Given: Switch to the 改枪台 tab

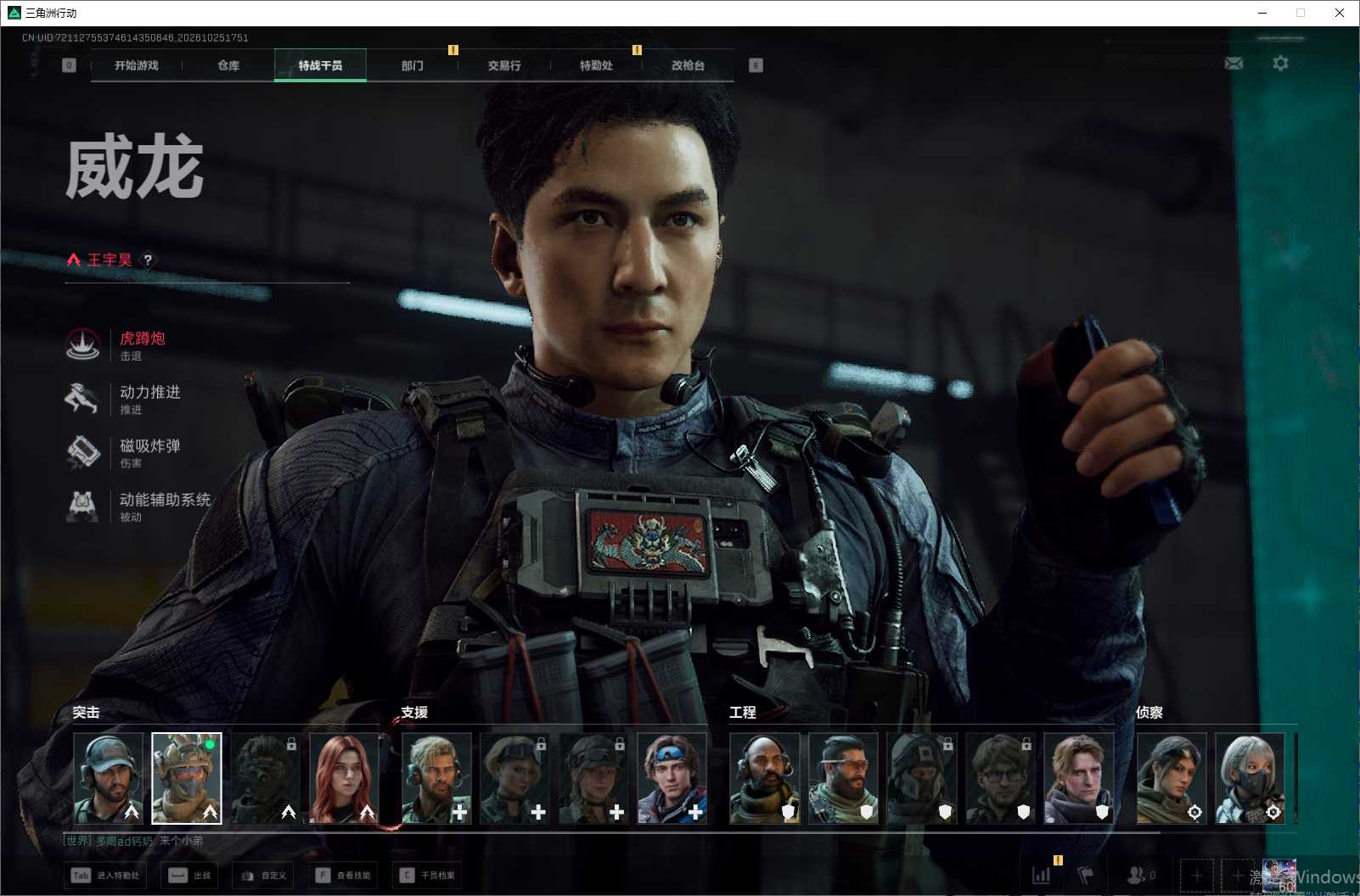Looking at the screenshot, I should (x=688, y=65).
